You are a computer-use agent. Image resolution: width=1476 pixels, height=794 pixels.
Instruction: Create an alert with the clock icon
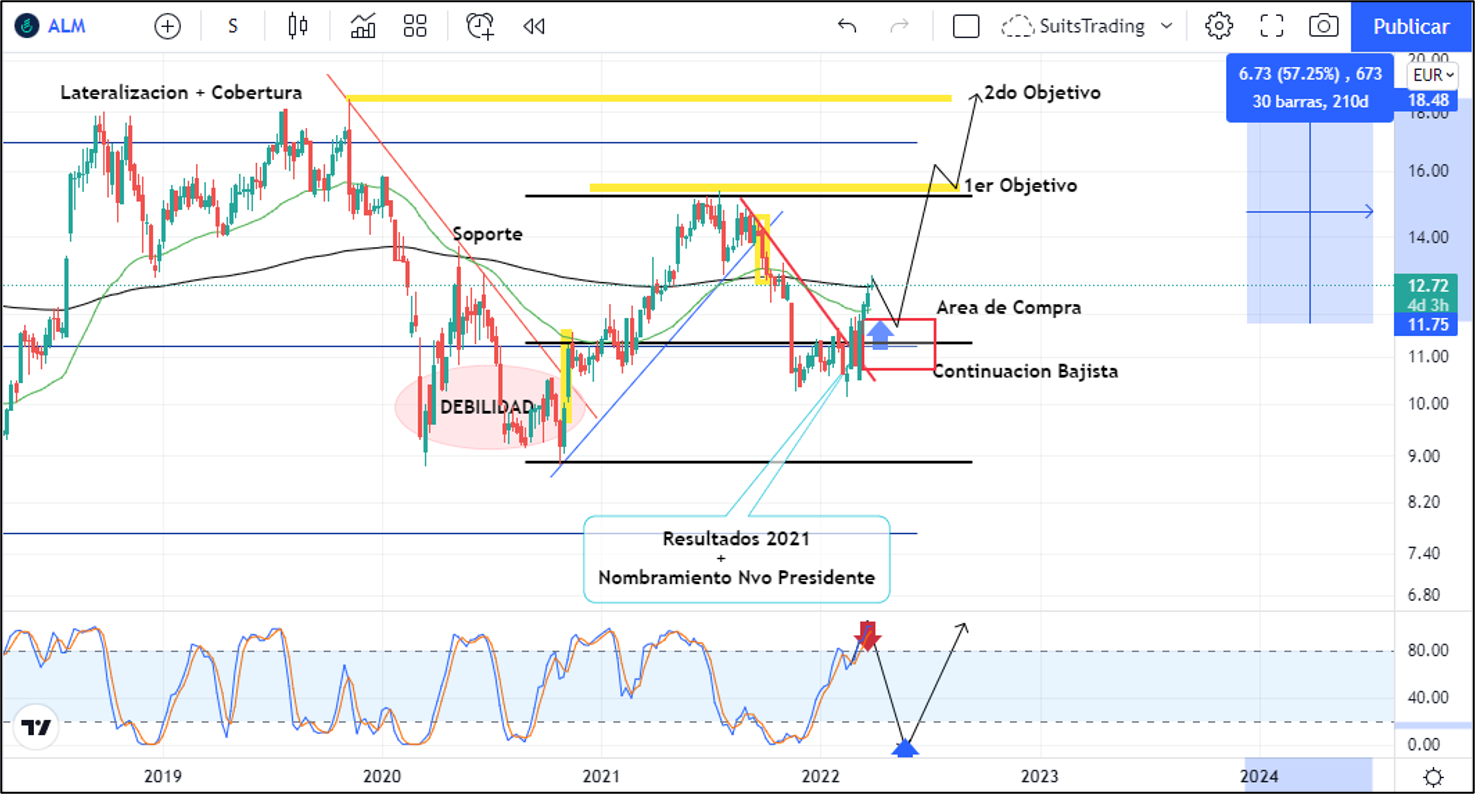point(481,27)
